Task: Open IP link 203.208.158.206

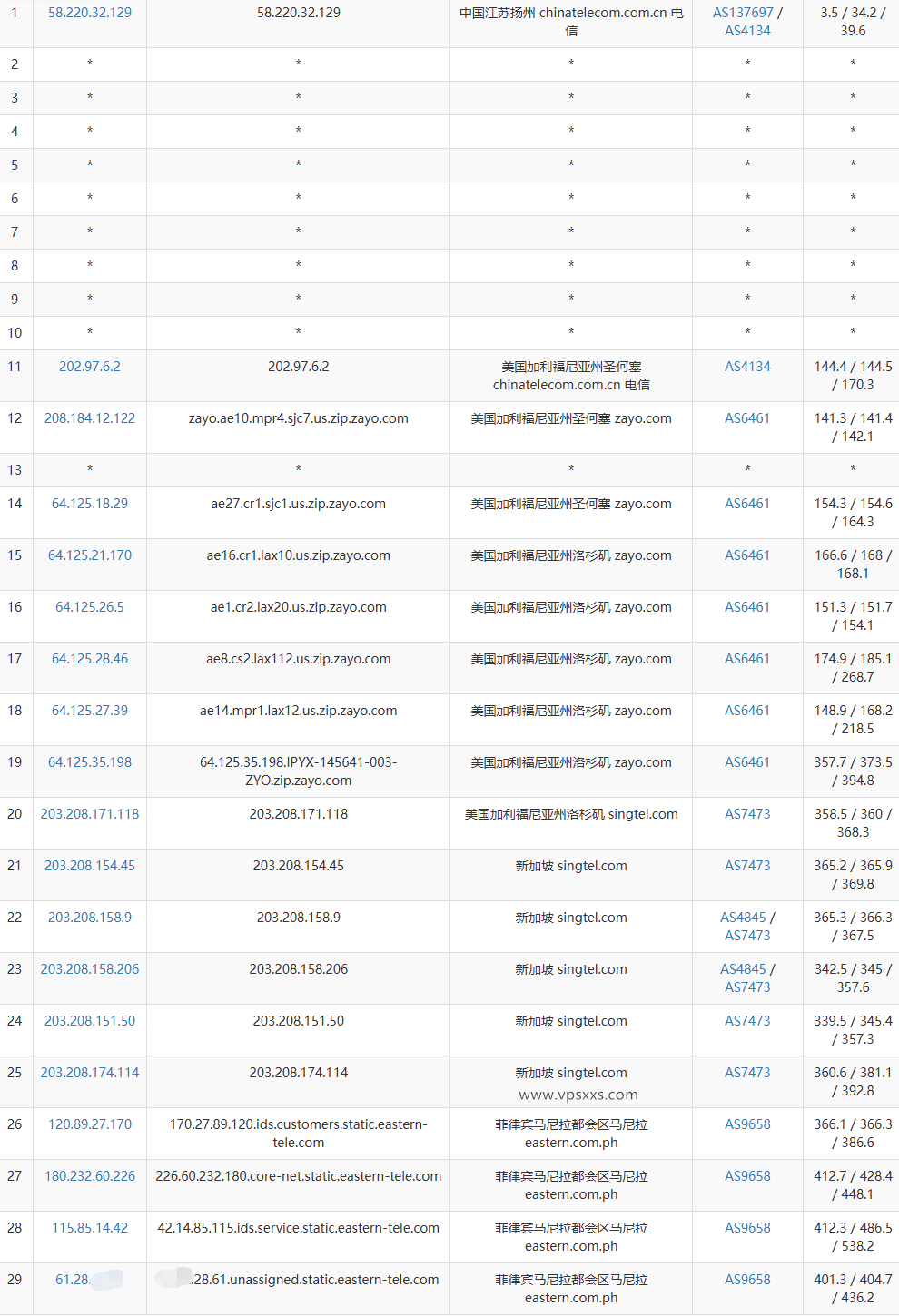Action: click(x=90, y=969)
